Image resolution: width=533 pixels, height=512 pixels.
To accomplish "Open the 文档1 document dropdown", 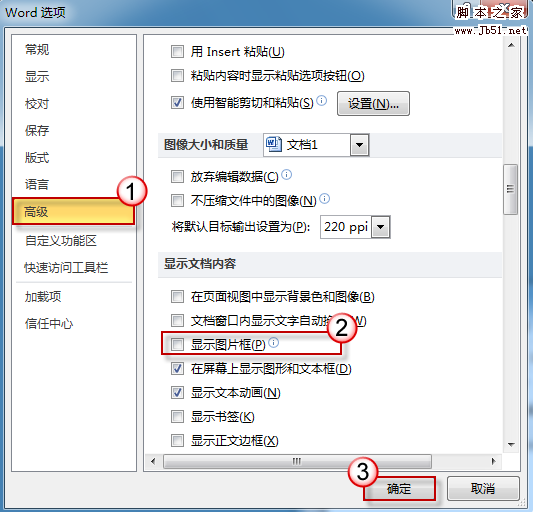I will pos(360,145).
